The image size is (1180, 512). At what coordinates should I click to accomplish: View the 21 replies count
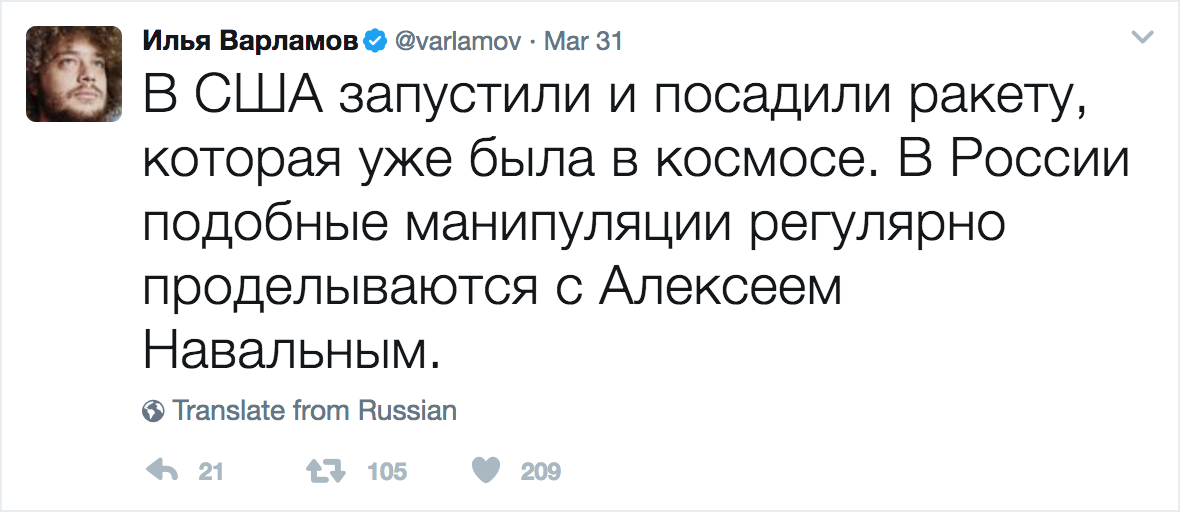(x=210, y=472)
